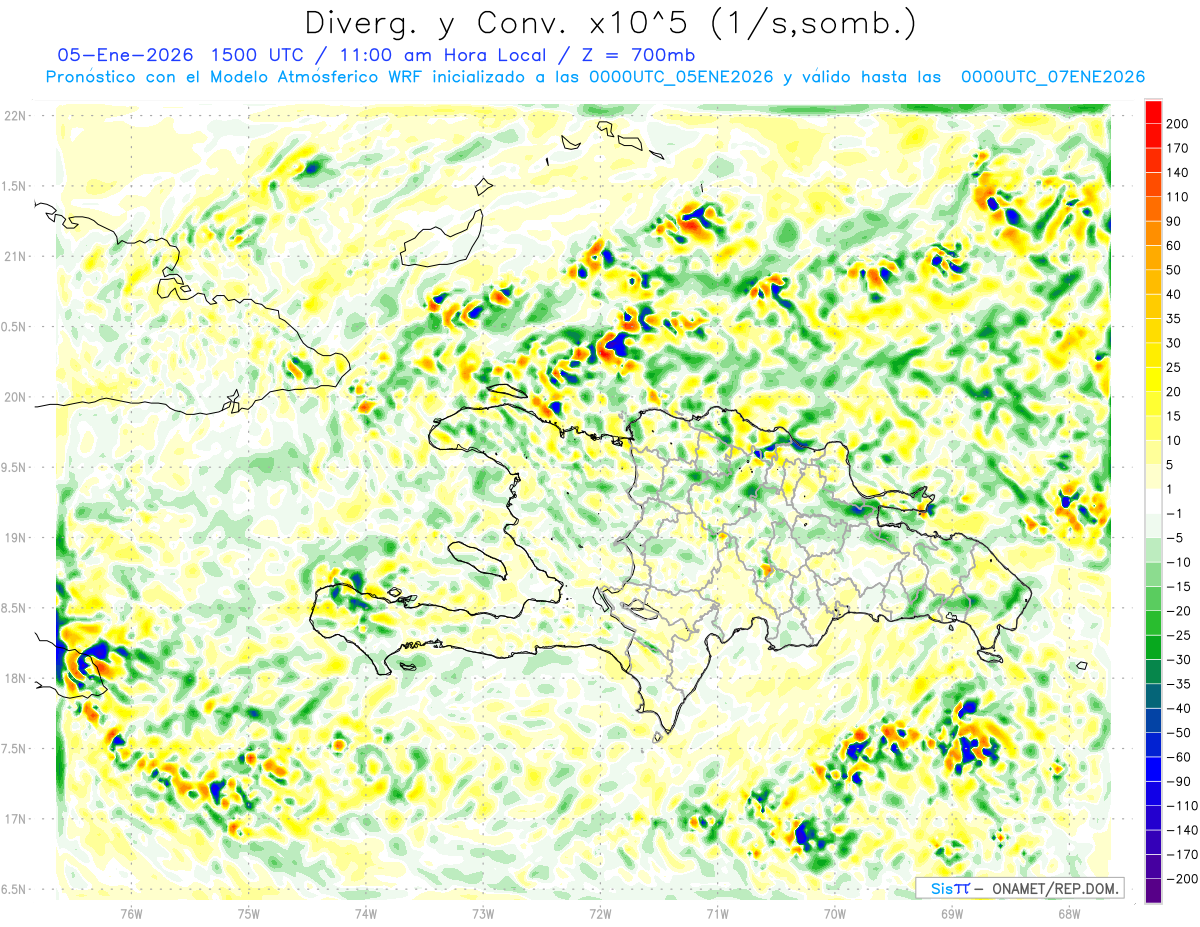
Task: Click the '-200' color scale value
Action: coord(1181,878)
